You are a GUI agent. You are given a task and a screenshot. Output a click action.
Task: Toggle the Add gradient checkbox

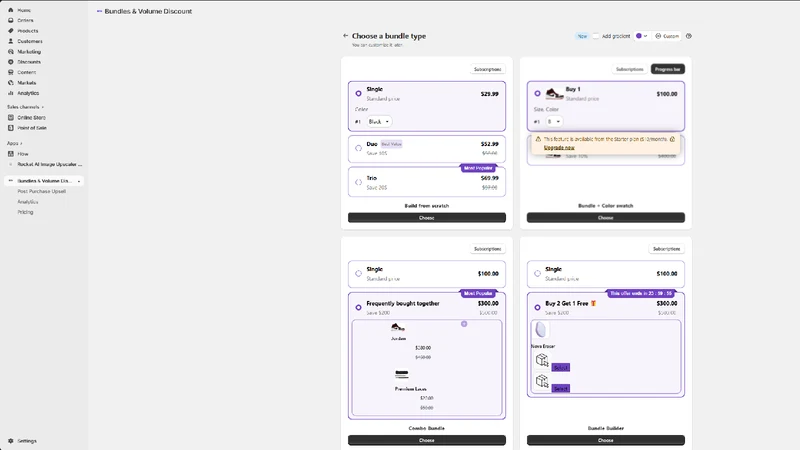tap(595, 36)
